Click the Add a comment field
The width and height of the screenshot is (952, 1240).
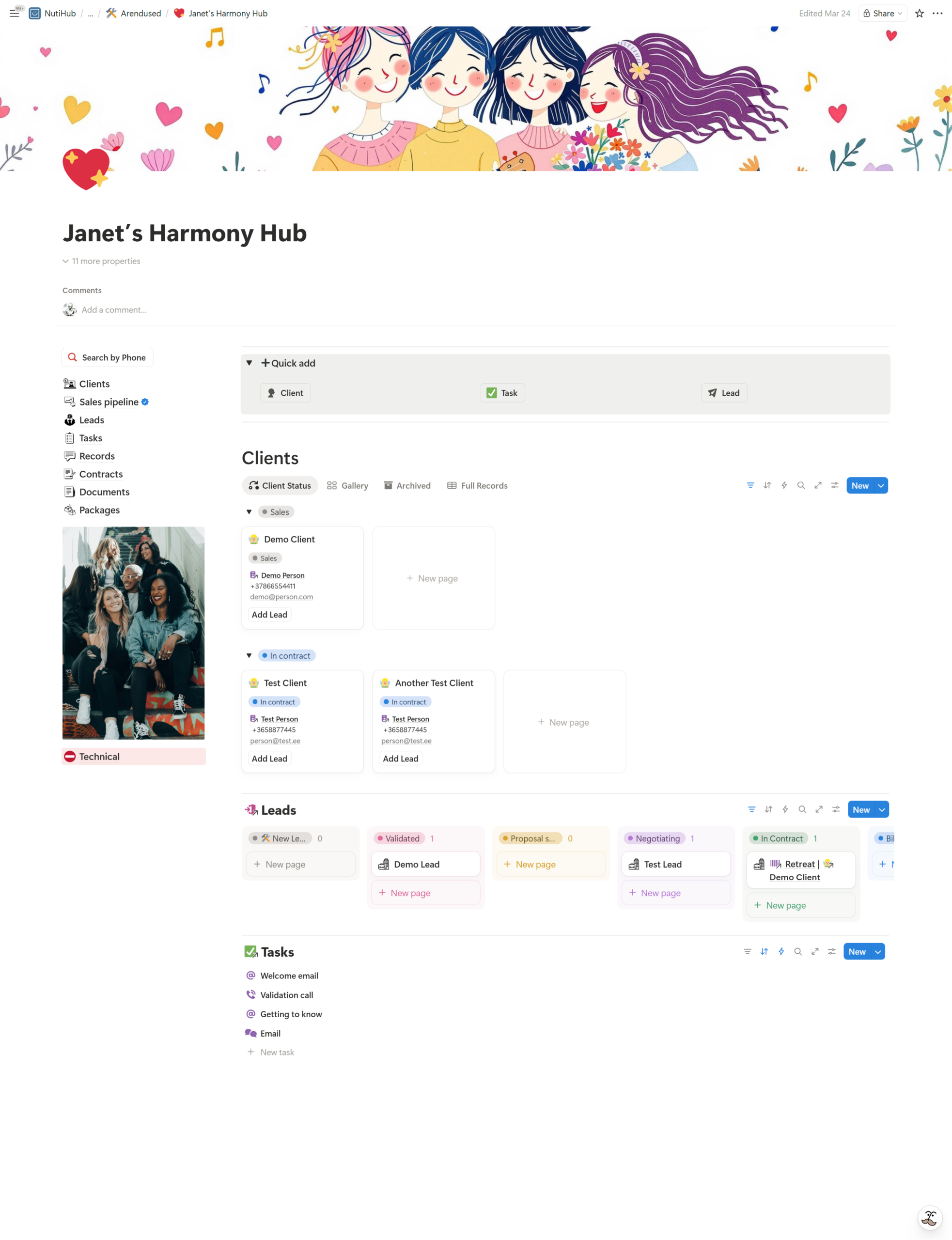114,310
